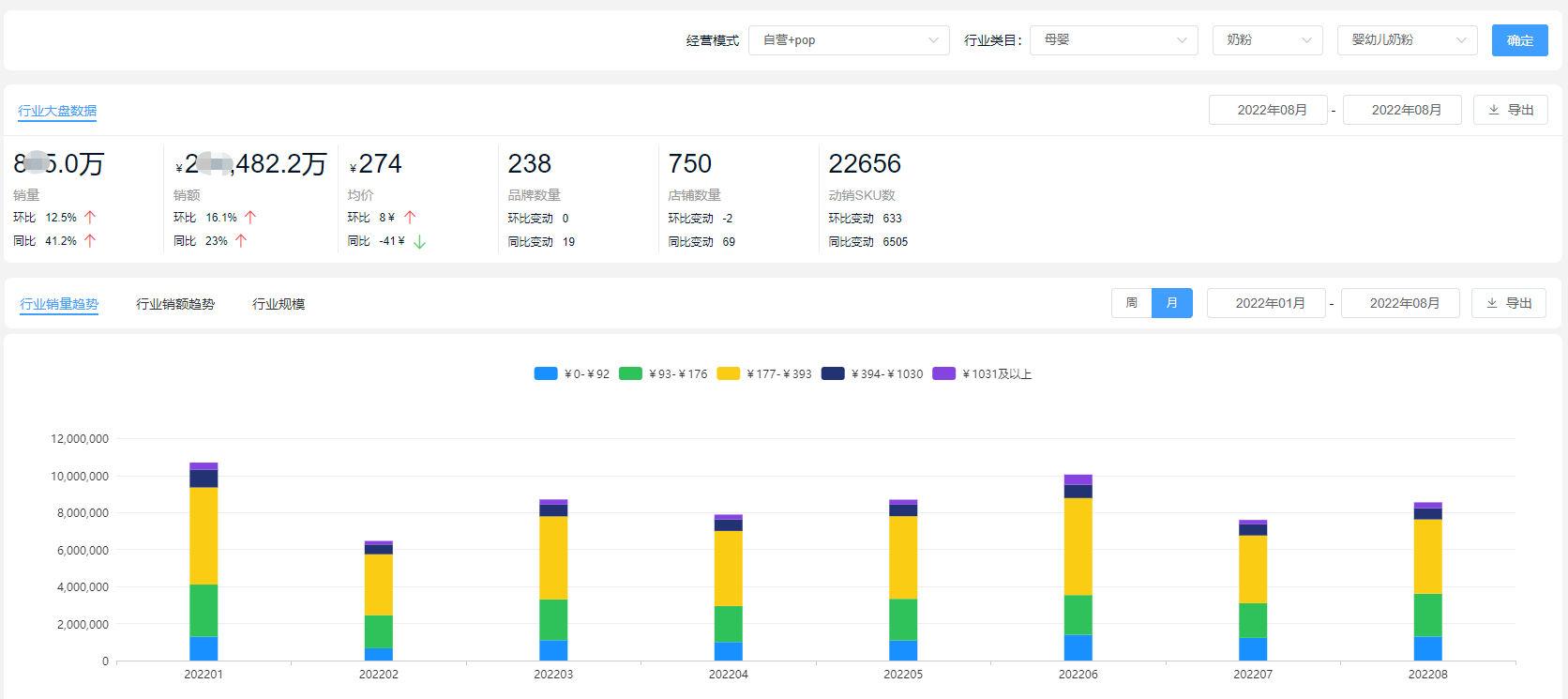Click download icon in trend chart 导出 button
Screen dimensions: 1568x699
tap(1492, 303)
